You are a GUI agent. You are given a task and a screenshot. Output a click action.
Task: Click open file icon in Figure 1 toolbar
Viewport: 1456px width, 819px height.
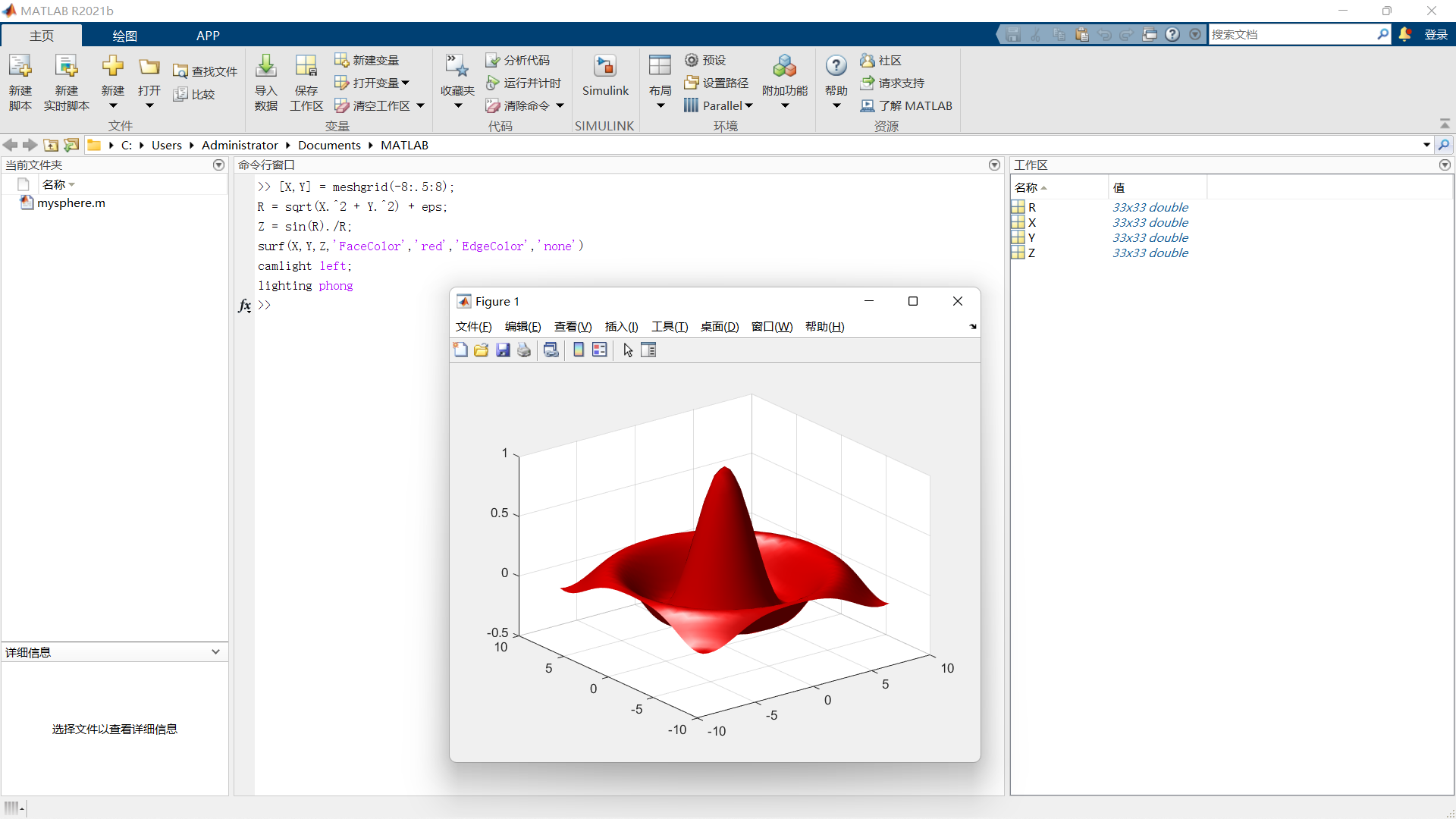[x=482, y=350]
